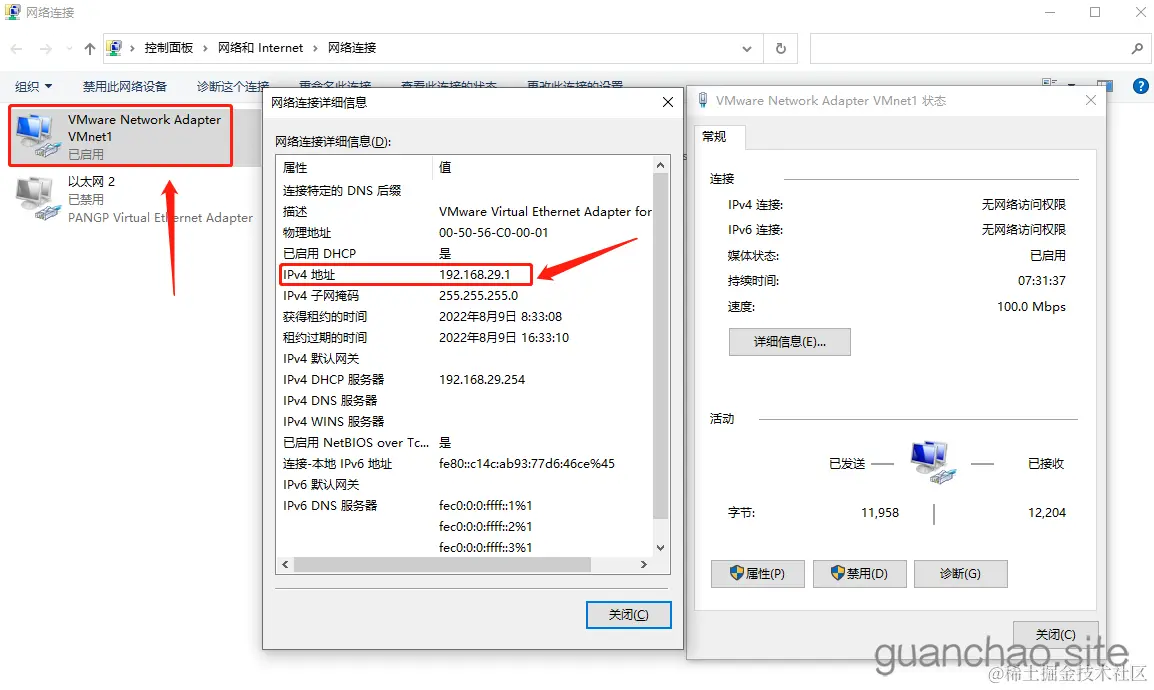Image resolution: width=1154 pixels, height=690 pixels.
Task: Click 禁用(D) button in status window
Action: click(x=859, y=574)
